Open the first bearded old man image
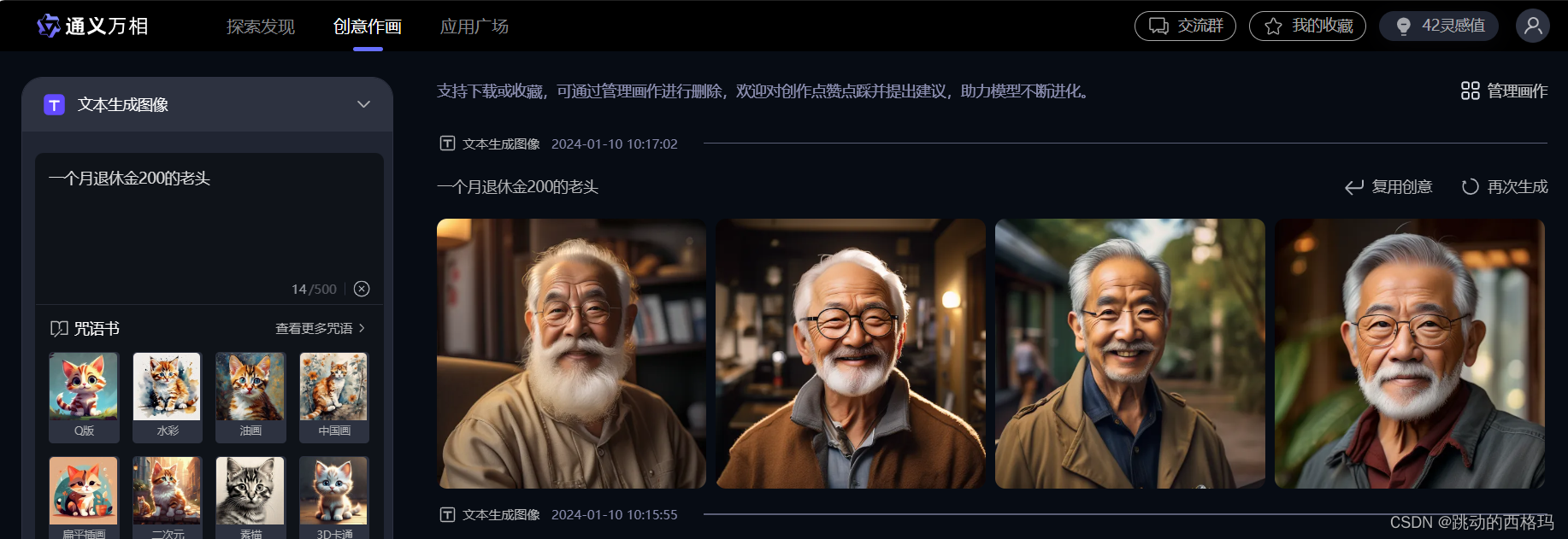 571,354
